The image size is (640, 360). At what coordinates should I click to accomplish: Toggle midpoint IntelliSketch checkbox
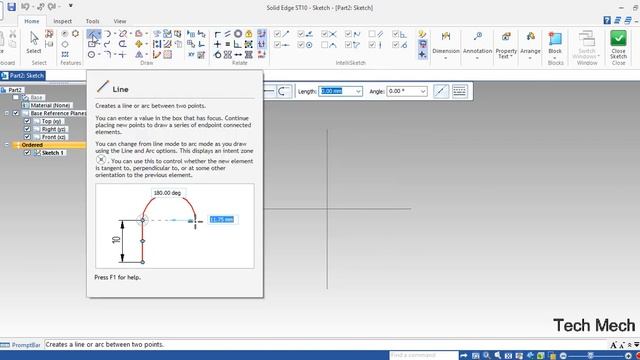click(278, 44)
